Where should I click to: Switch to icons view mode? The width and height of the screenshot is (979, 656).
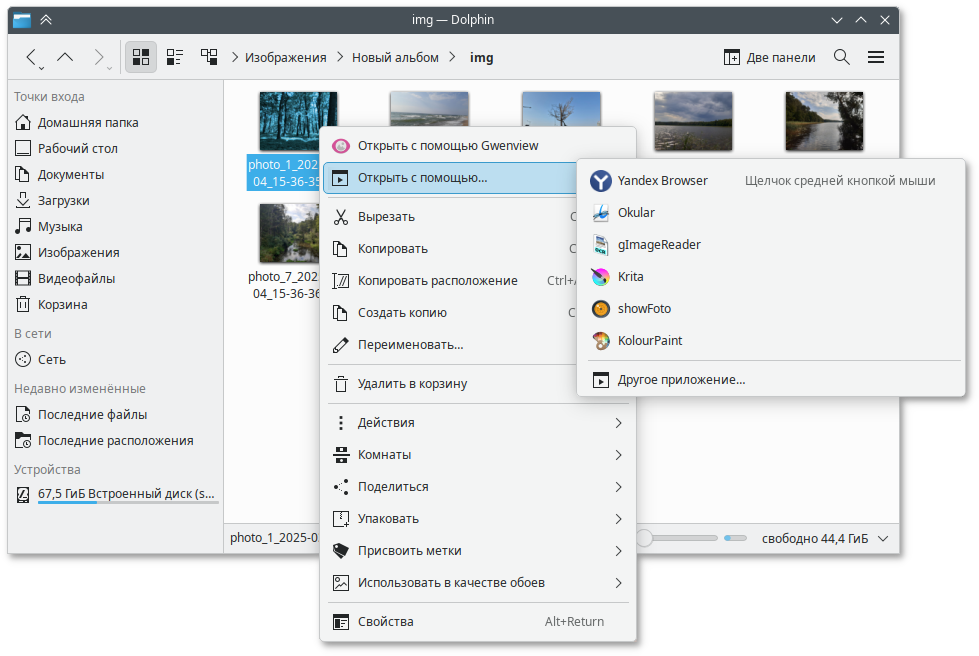tap(141, 57)
